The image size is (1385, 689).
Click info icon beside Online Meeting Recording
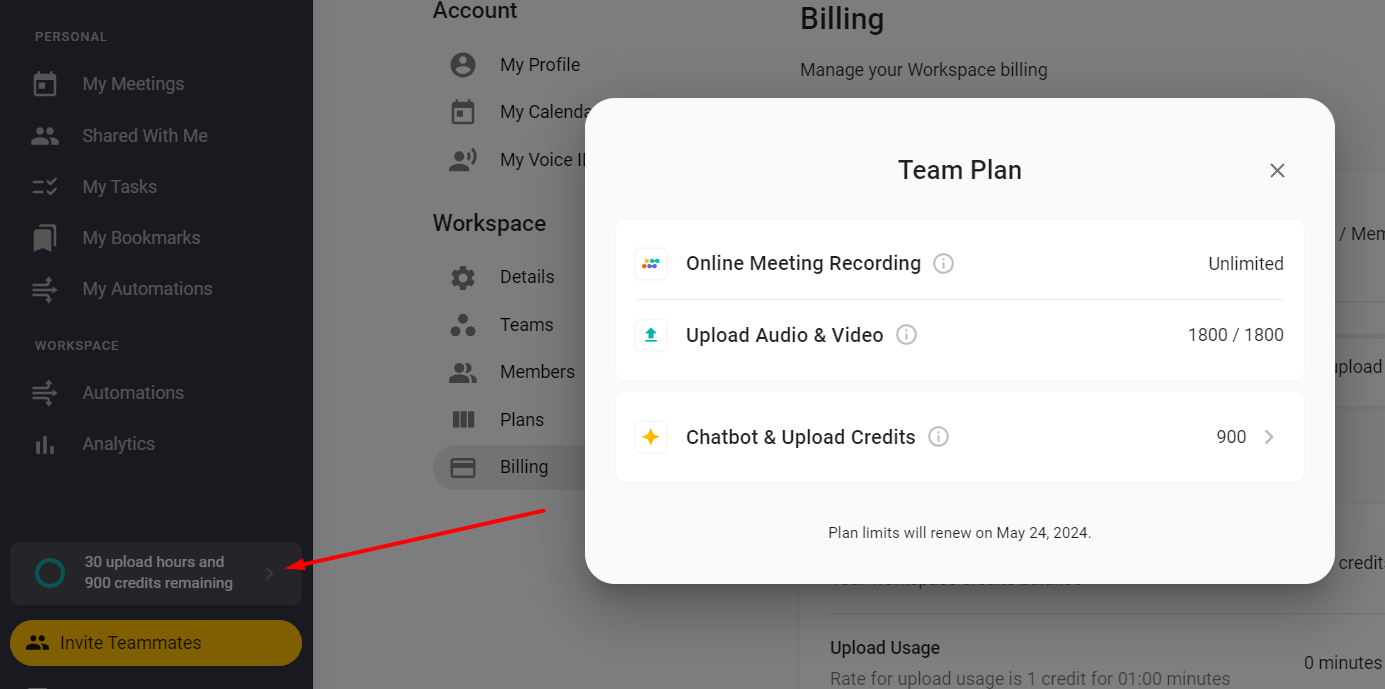[943, 264]
